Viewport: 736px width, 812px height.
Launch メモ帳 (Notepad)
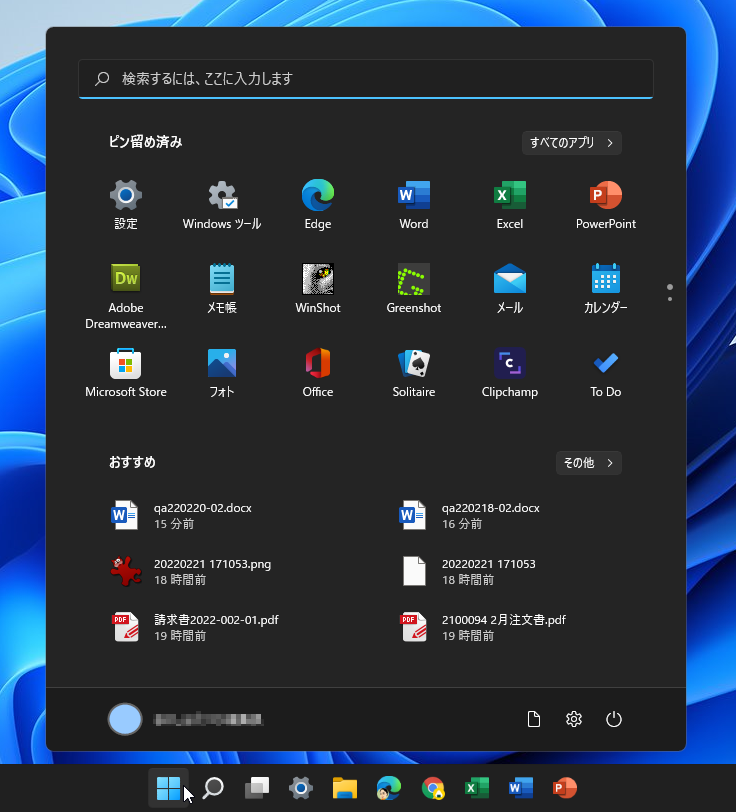222,288
